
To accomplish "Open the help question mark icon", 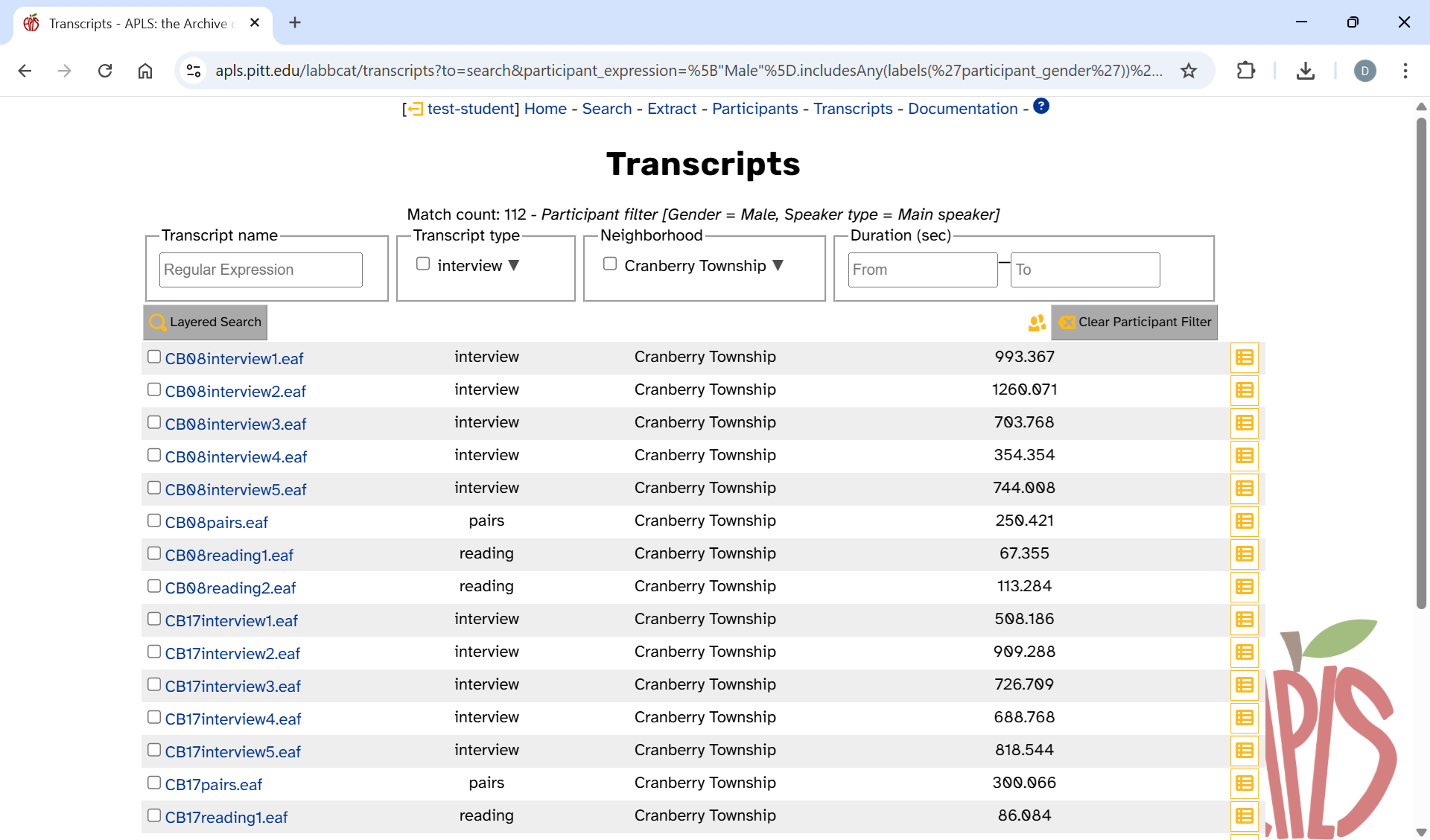I will tap(1041, 106).
